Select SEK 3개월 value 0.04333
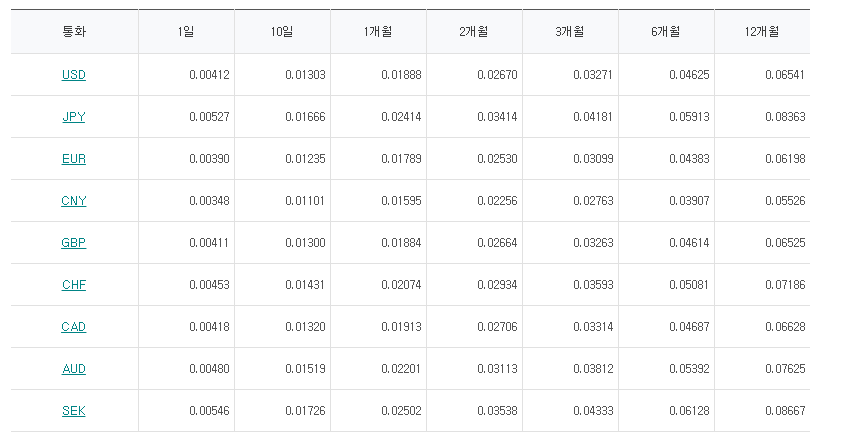Image resolution: width=843 pixels, height=432 pixels. 593,411
